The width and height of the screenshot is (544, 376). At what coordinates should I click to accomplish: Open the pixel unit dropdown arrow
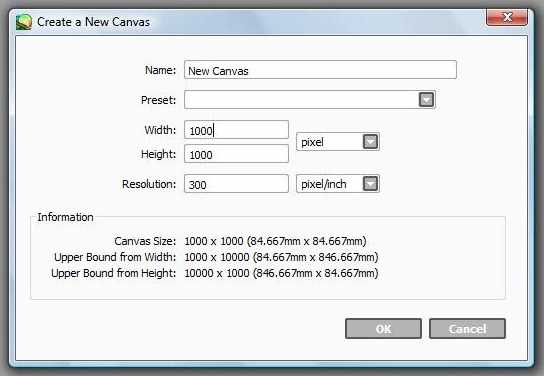pos(371,142)
